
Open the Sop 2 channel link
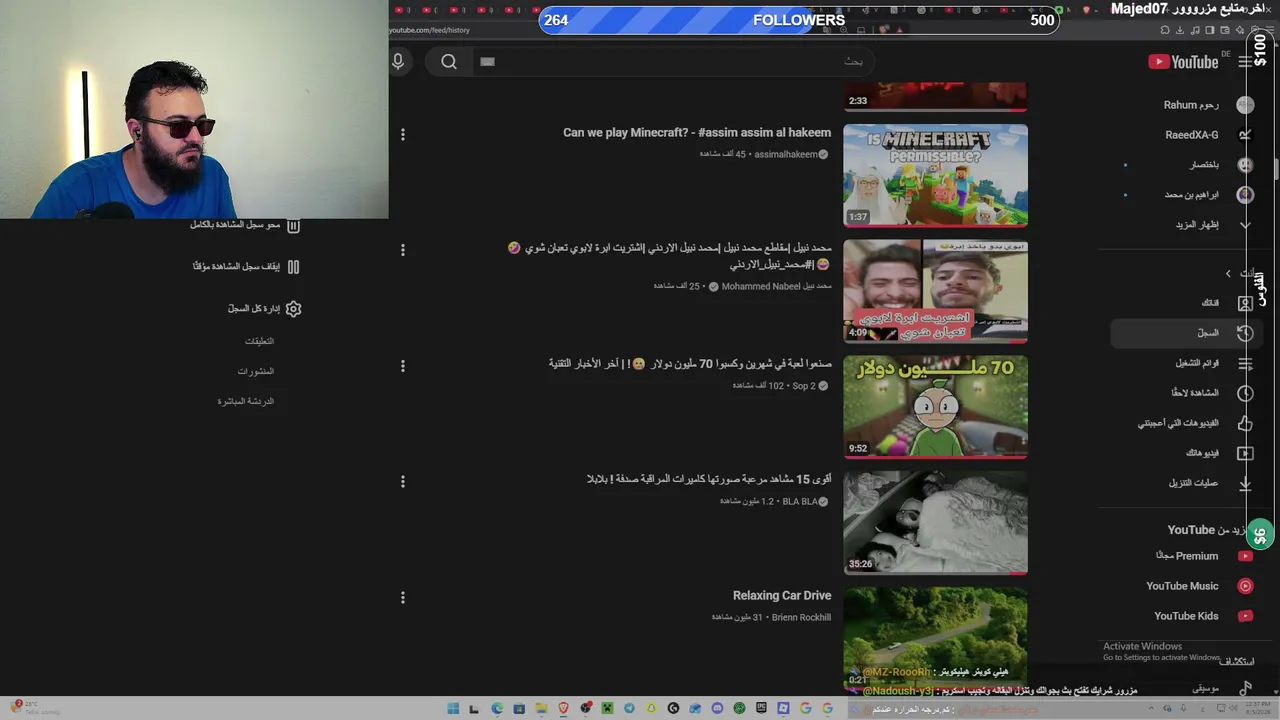point(804,386)
